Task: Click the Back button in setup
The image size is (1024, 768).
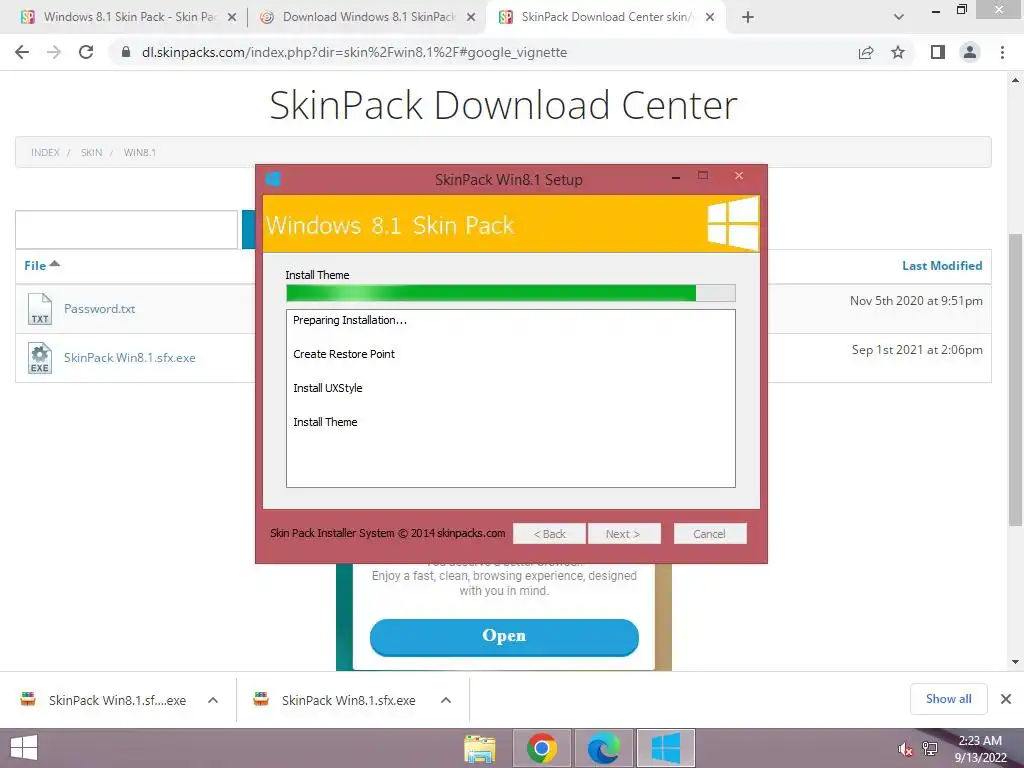Action: click(x=549, y=534)
